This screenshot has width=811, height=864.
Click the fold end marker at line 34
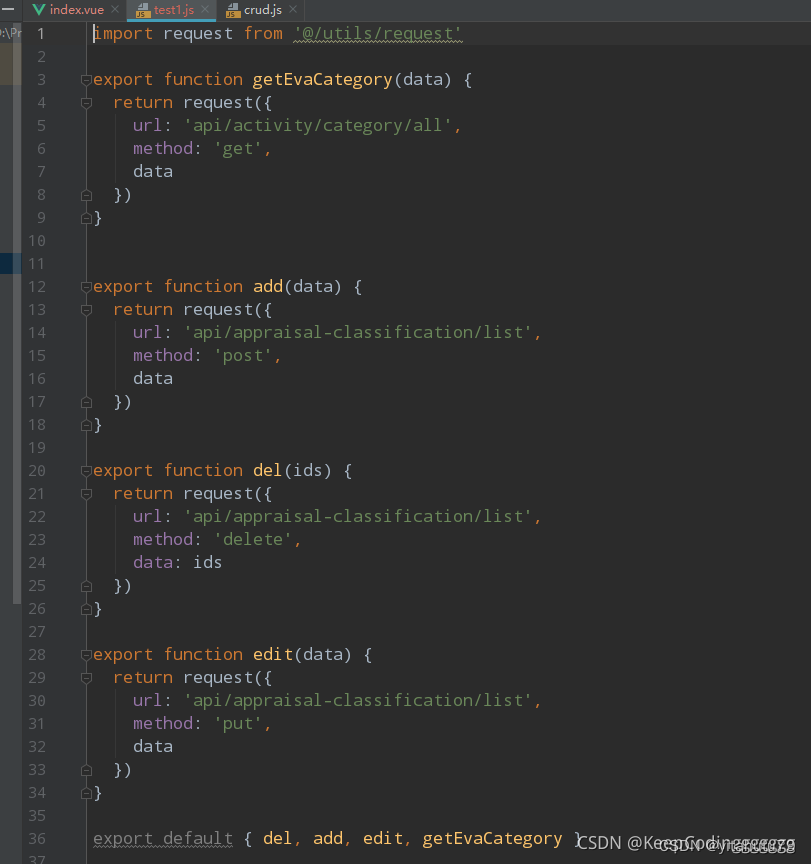[86, 793]
